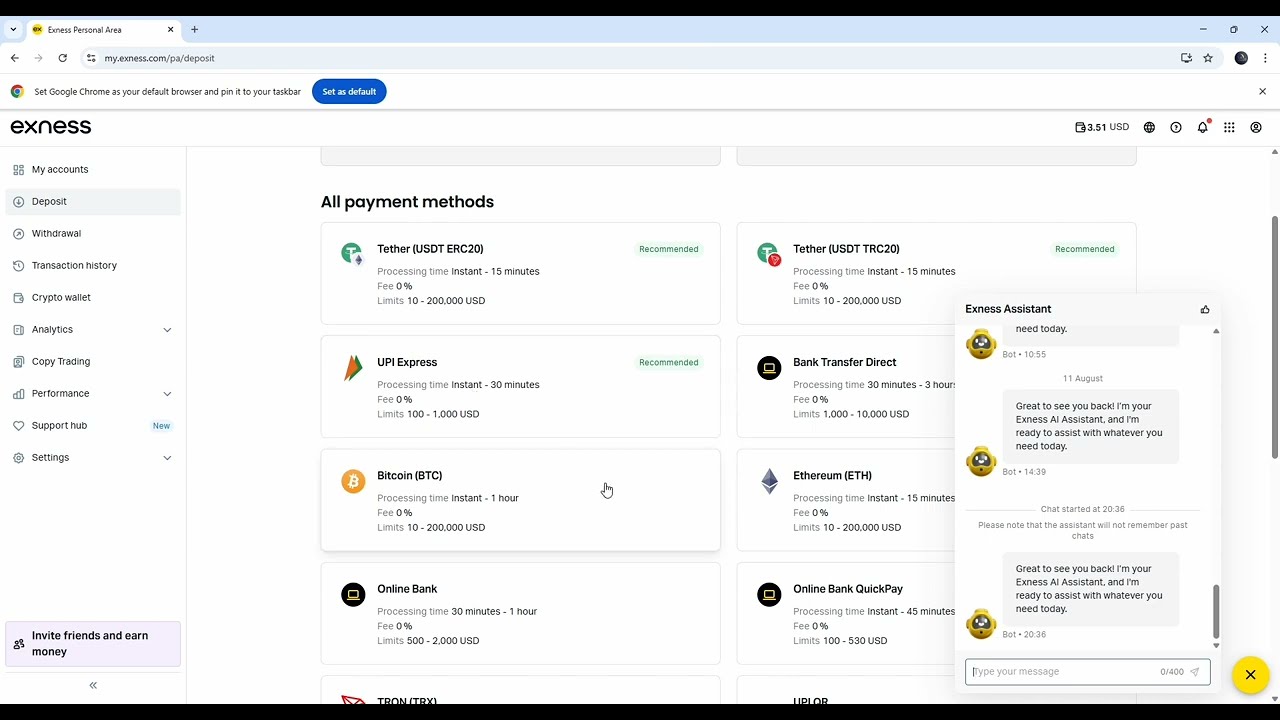1280x720 pixels.
Task: Click Invite friends and earn money
Action: (x=93, y=644)
